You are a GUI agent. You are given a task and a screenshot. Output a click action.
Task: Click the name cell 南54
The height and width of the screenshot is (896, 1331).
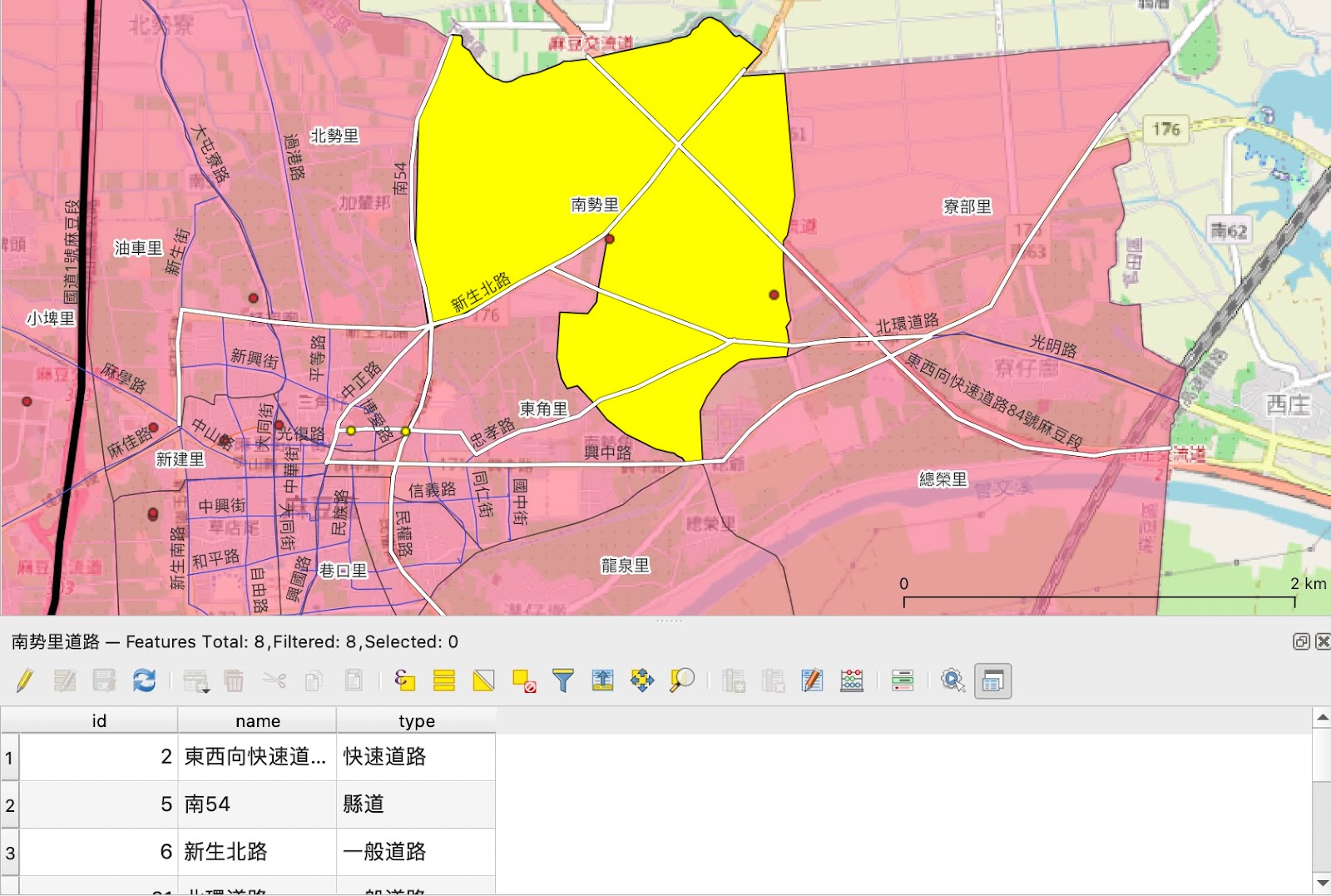257,804
